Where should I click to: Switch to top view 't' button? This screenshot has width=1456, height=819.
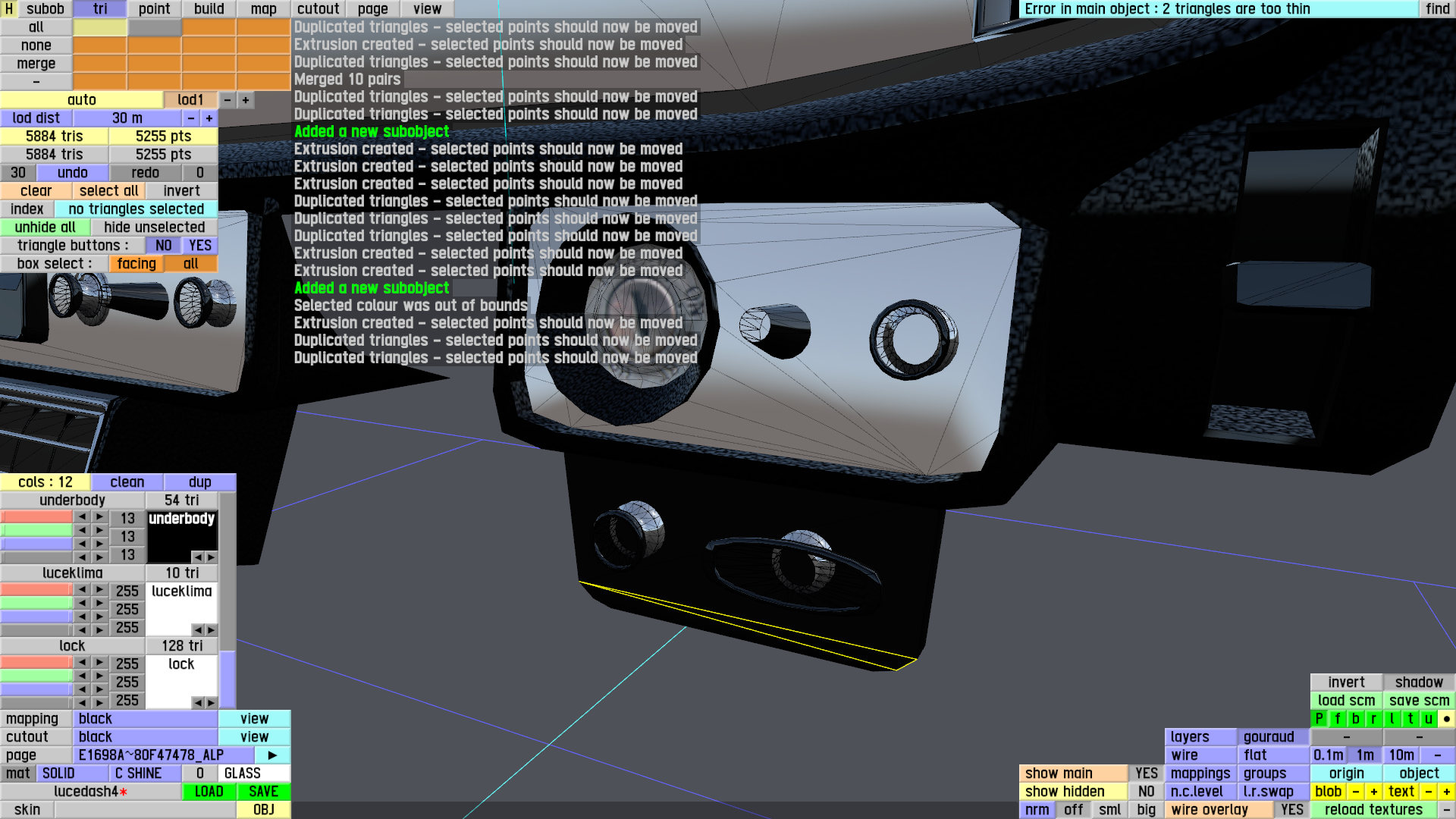[x=1410, y=719]
